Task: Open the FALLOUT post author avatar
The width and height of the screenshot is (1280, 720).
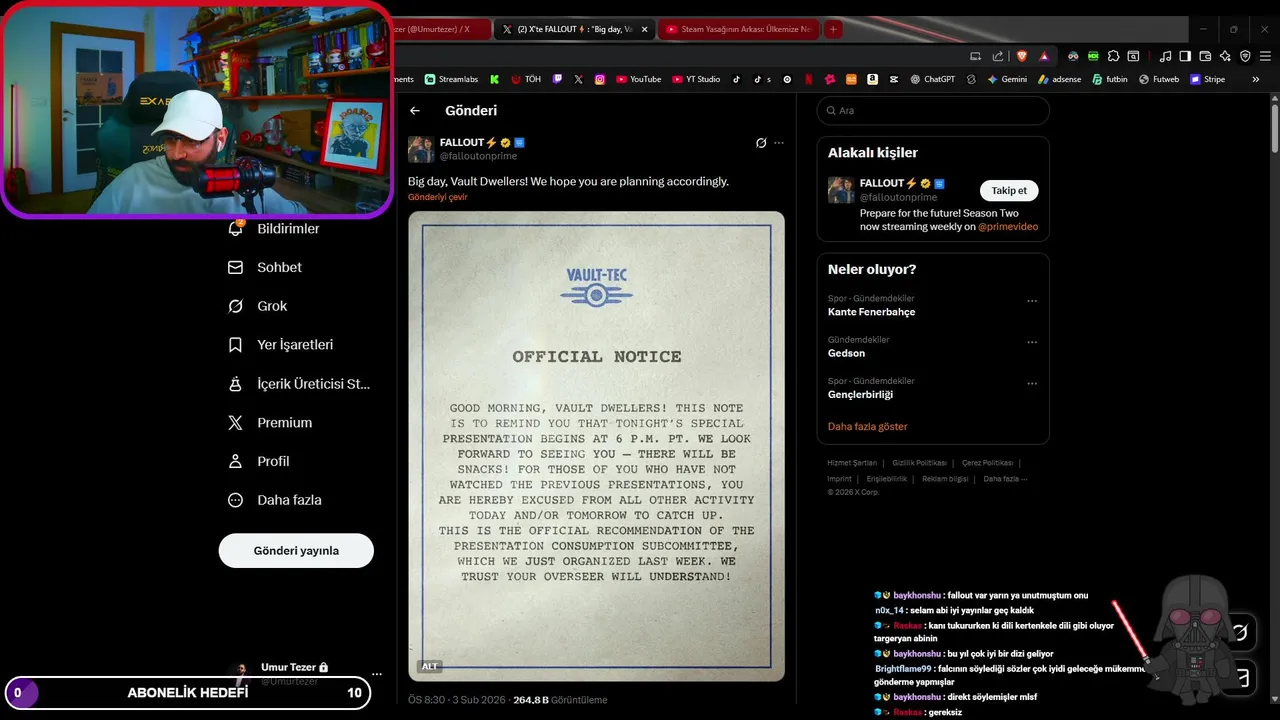Action: click(421, 149)
